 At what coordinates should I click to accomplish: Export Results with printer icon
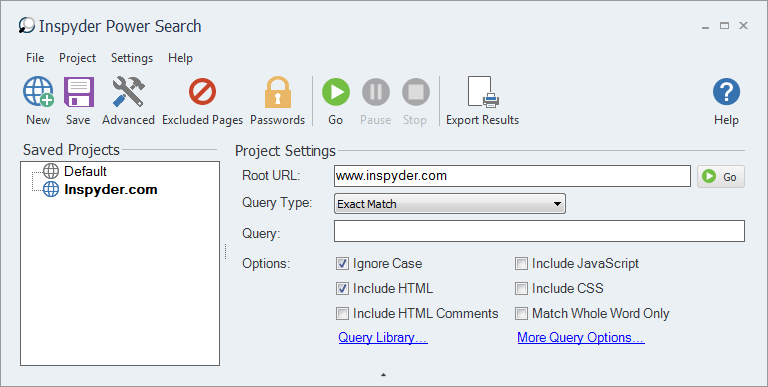pyautogui.click(x=482, y=101)
